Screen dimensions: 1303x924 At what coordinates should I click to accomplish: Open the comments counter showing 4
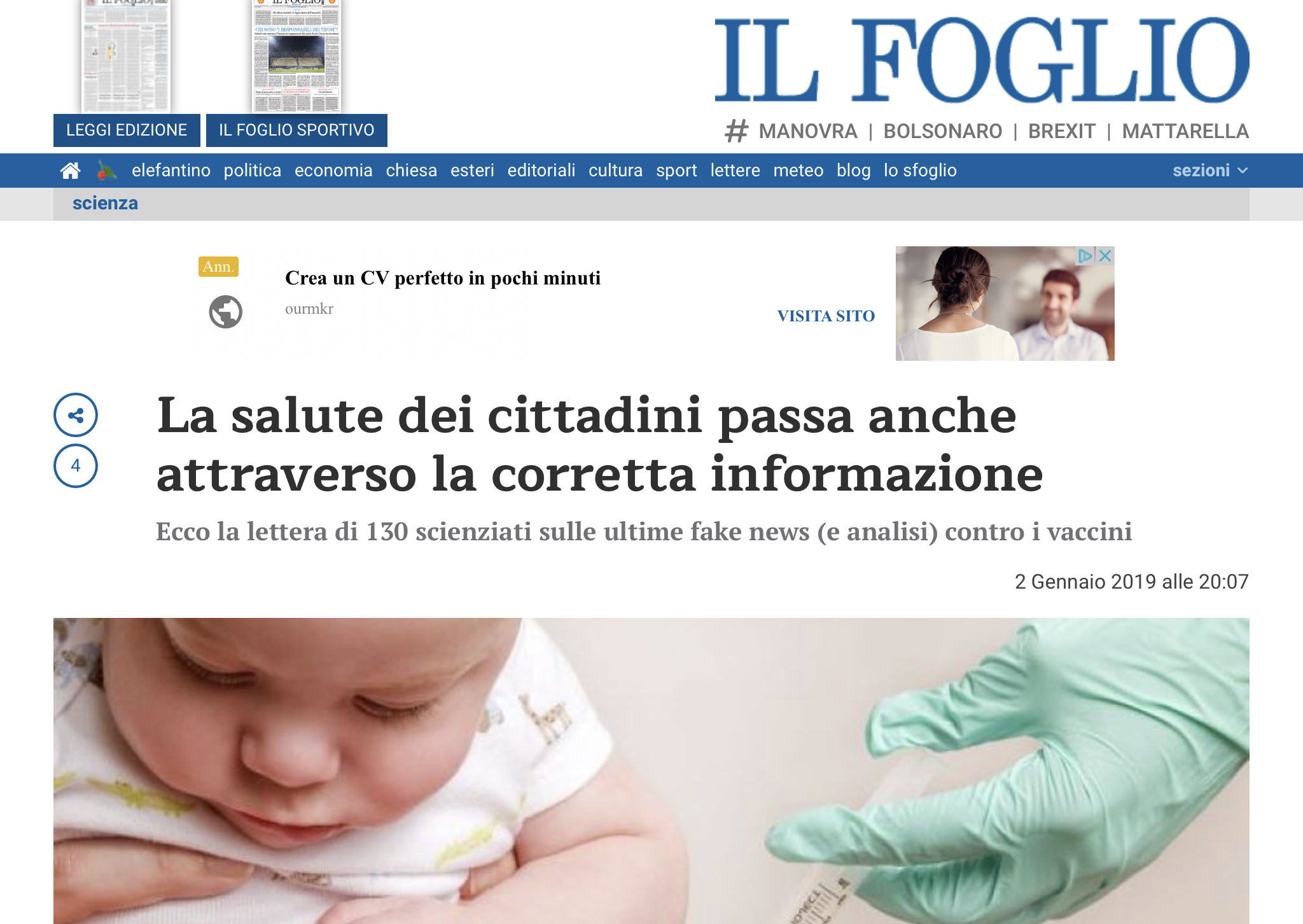pos(76,466)
